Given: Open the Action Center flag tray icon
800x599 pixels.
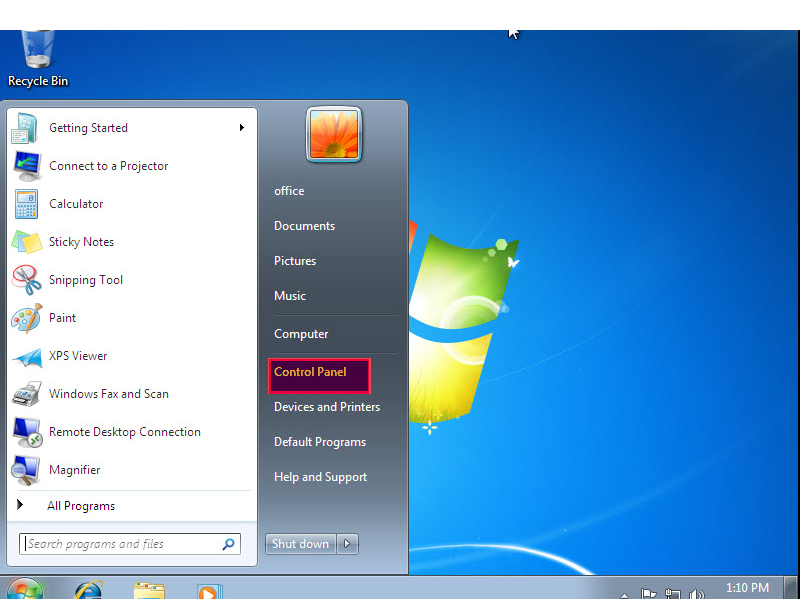Looking at the screenshot, I should pyautogui.click(x=648, y=594).
